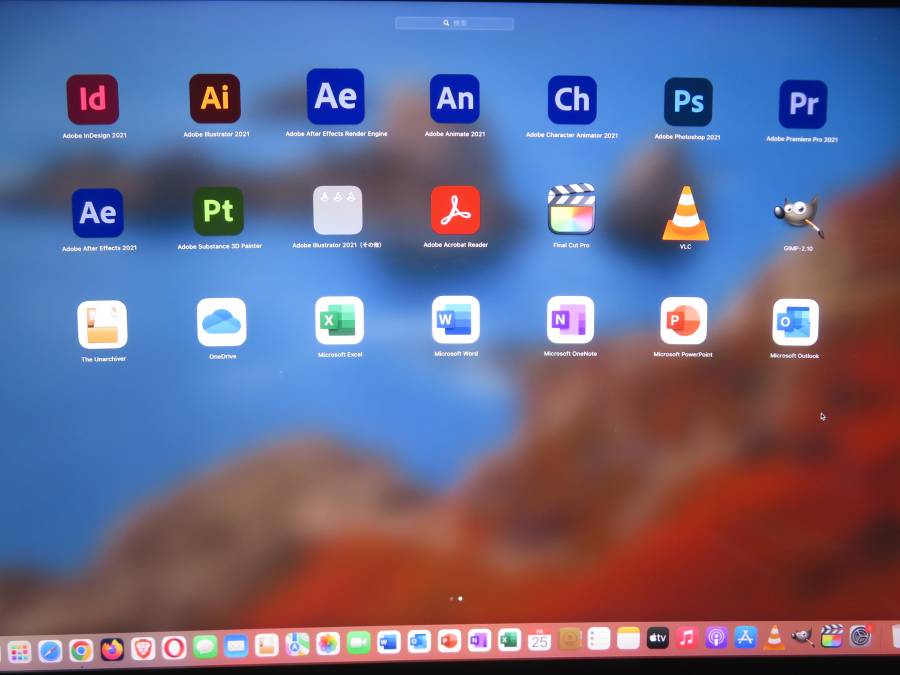Open Adobe InDesign 2021 from Launchpad
Viewport: 900px width, 675px height.
click(x=92, y=99)
